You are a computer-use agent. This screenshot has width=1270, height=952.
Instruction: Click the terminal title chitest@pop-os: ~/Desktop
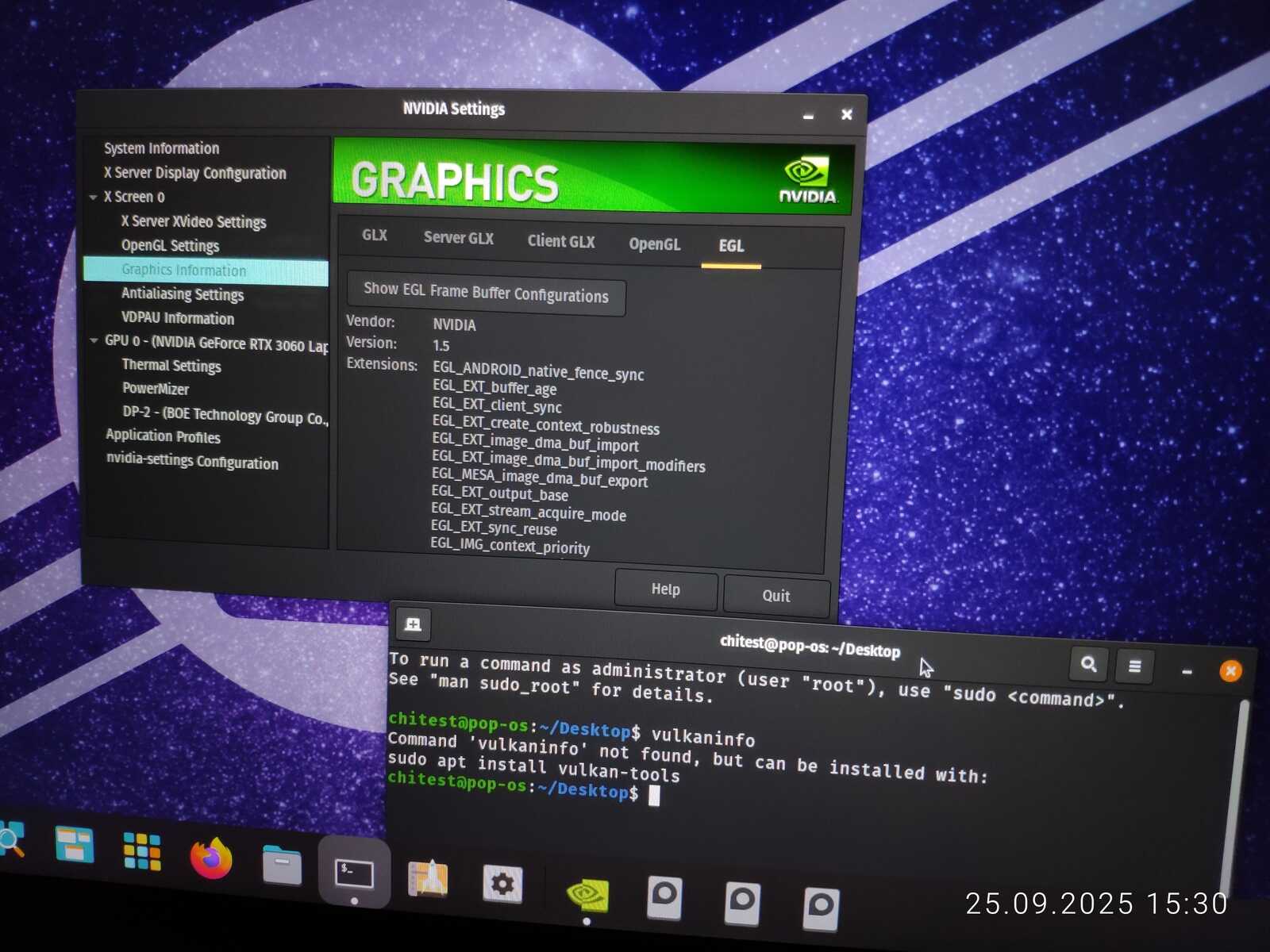(810, 647)
